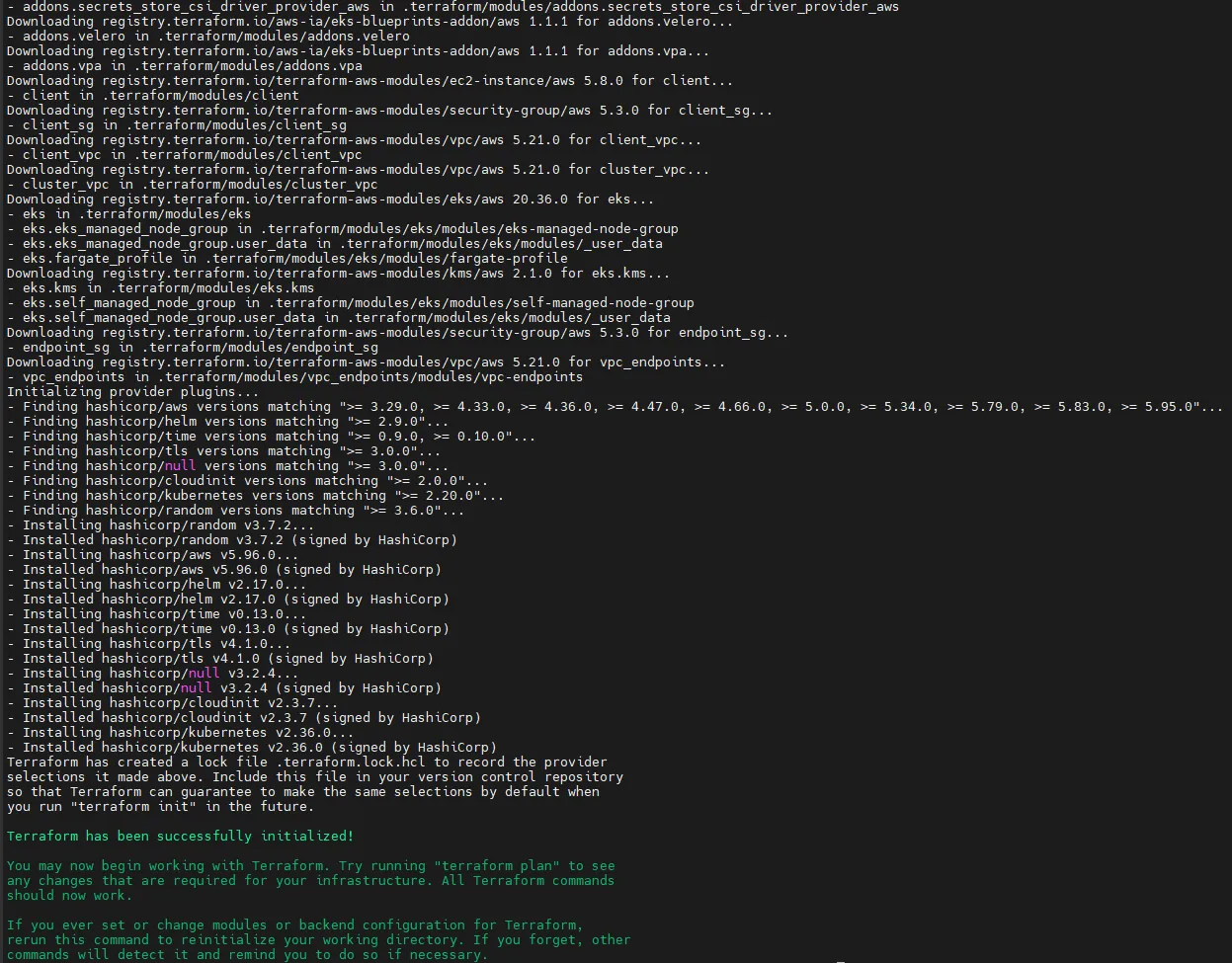Click the 'You may now begin working with Terraform' line
The image size is (1232, 963).
coord(311,866)
